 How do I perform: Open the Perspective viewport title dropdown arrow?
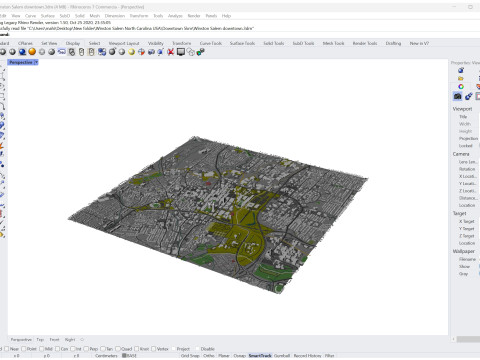tap(36, 62)
